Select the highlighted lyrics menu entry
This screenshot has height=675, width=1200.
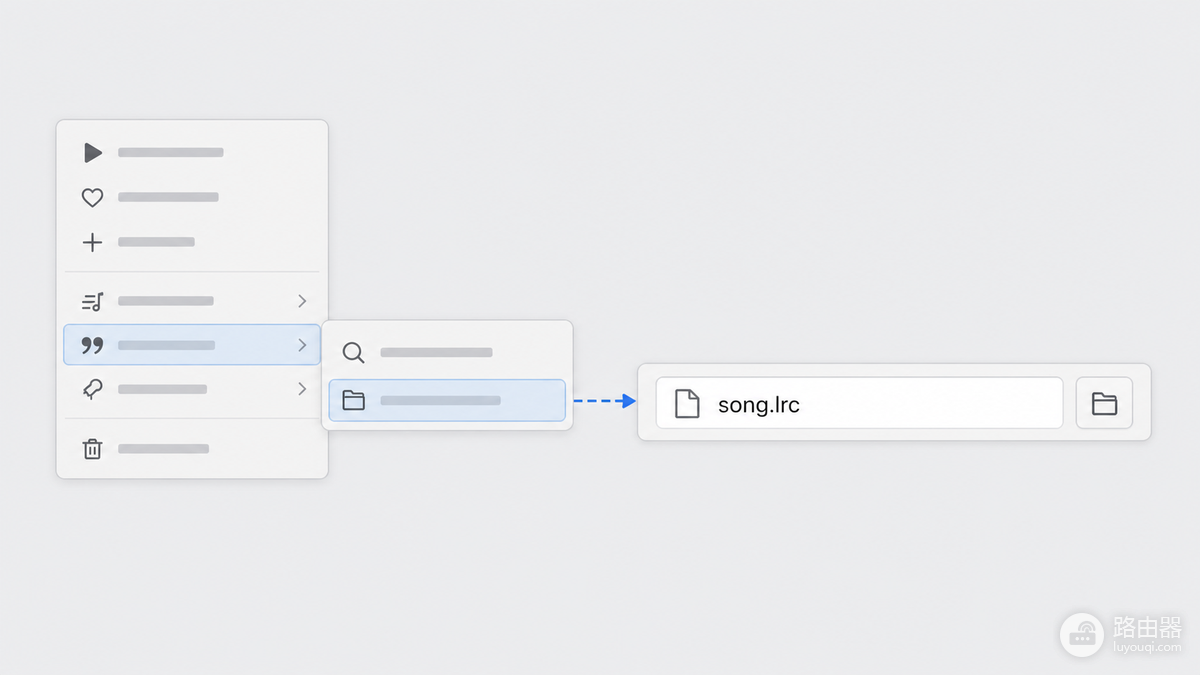pos(192,345)
